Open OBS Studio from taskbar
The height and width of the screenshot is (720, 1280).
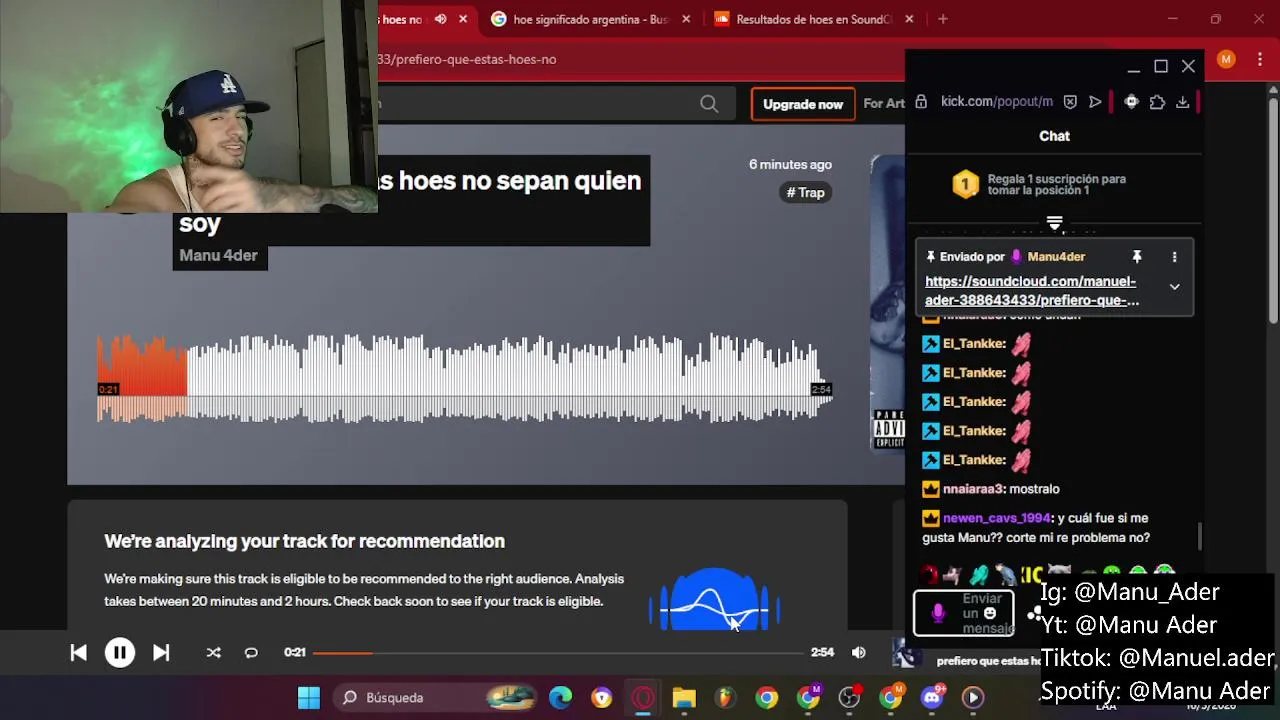[x=849, y=697]
